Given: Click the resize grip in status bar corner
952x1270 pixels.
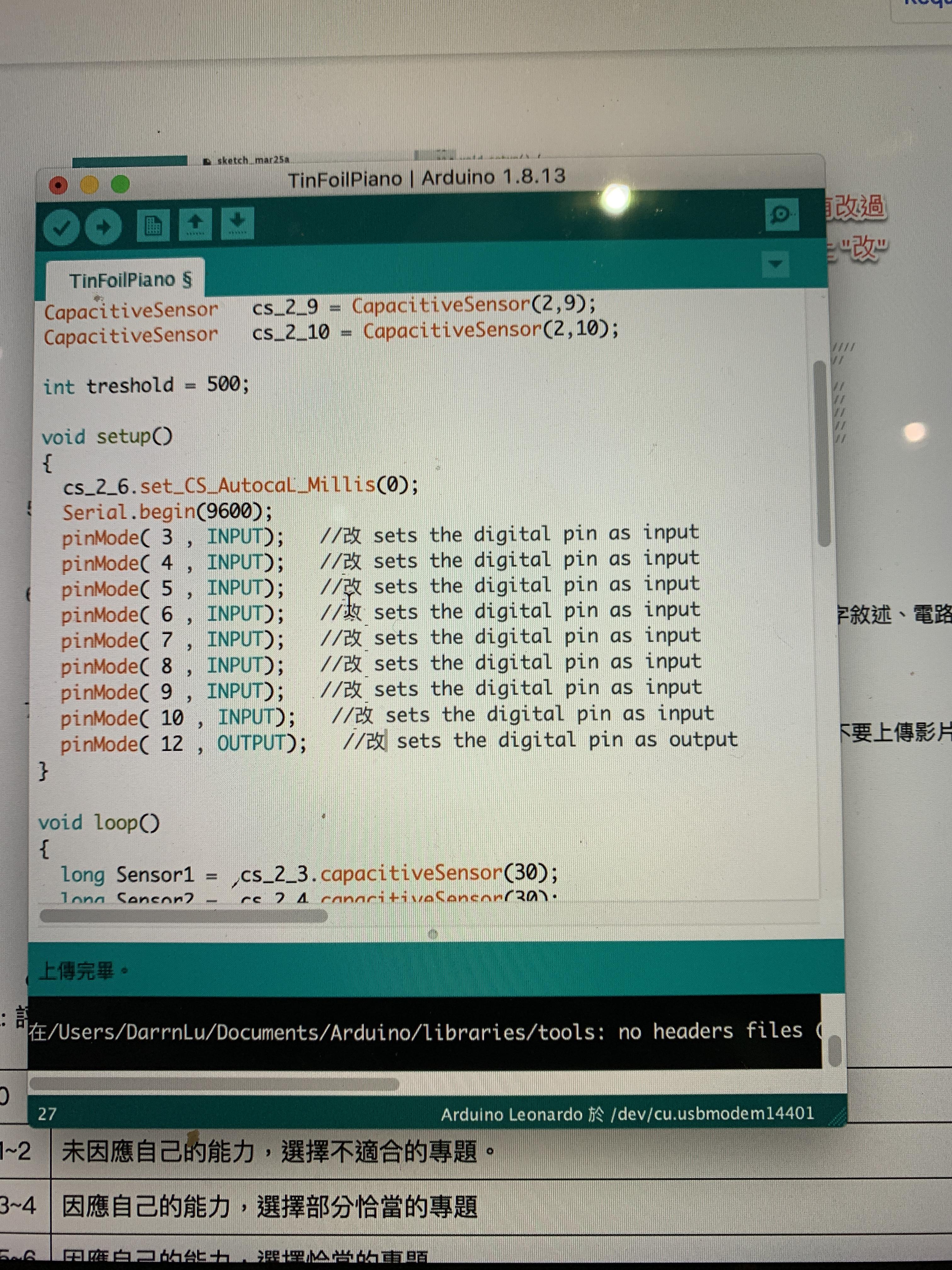Looking at the screenshot, I should pyautogui.click(x=837, y=1116).
